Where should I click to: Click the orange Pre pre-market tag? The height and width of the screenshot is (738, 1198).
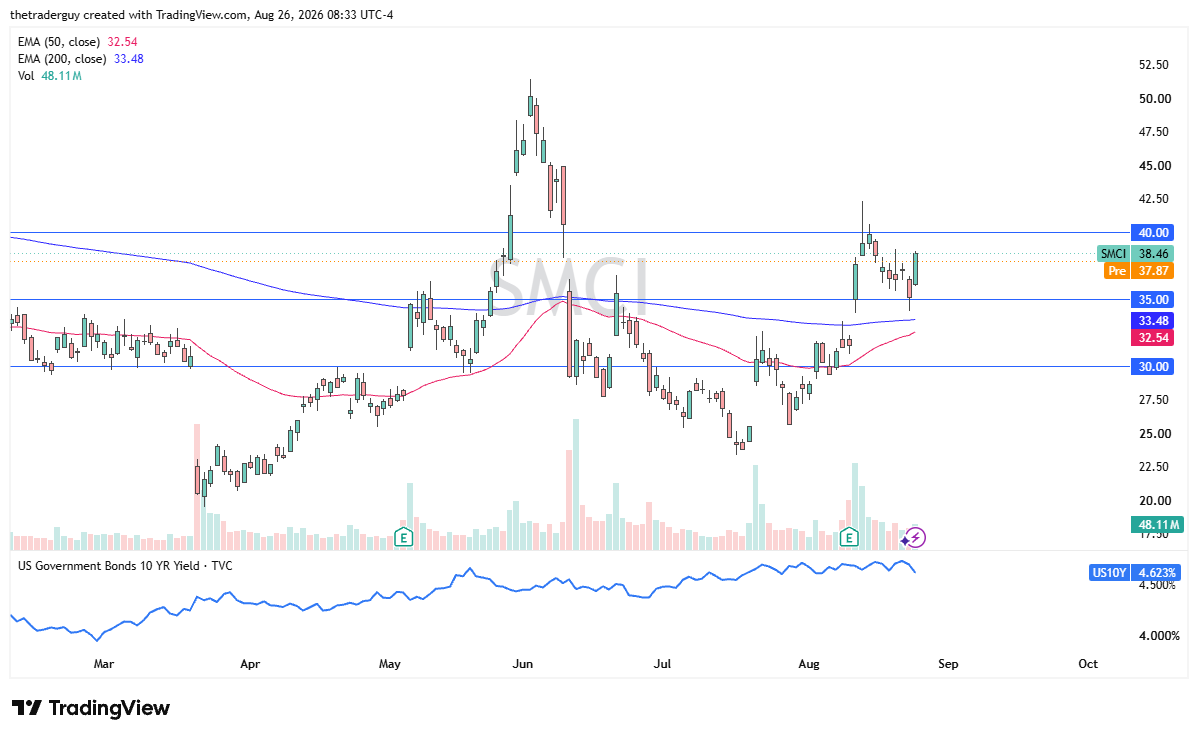[1117, 270]
